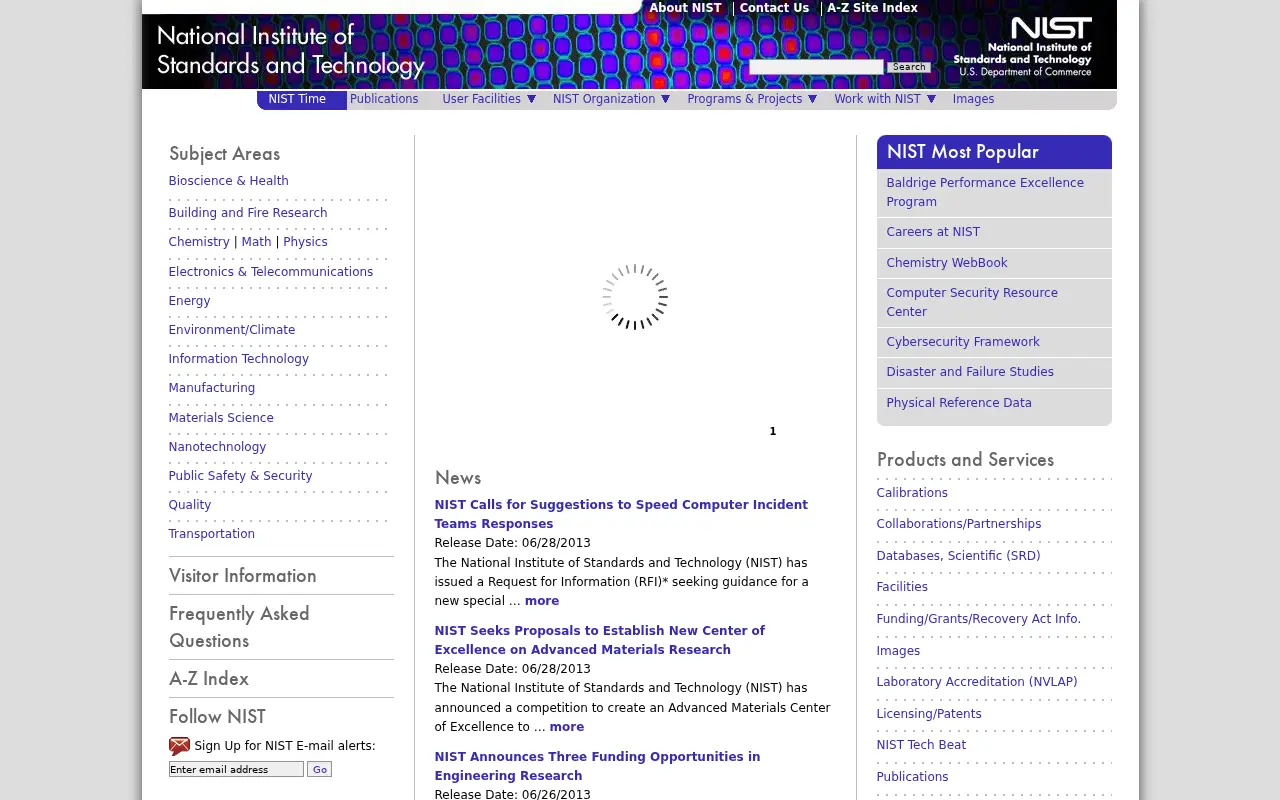Open the Publications menu item
Image resolution: width=1280 pixels, height=800 pixels.
click(x=384, y=99)
